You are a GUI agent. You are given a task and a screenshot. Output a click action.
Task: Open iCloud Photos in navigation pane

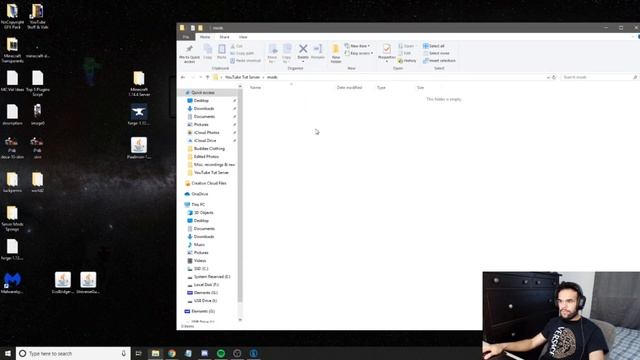(x=207, y=133)
